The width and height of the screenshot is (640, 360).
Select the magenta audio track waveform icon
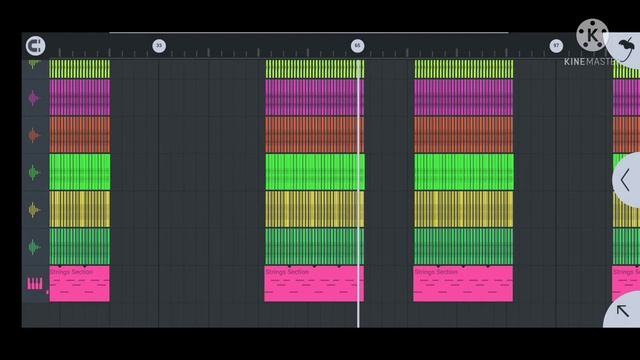(x=33, y=98)
